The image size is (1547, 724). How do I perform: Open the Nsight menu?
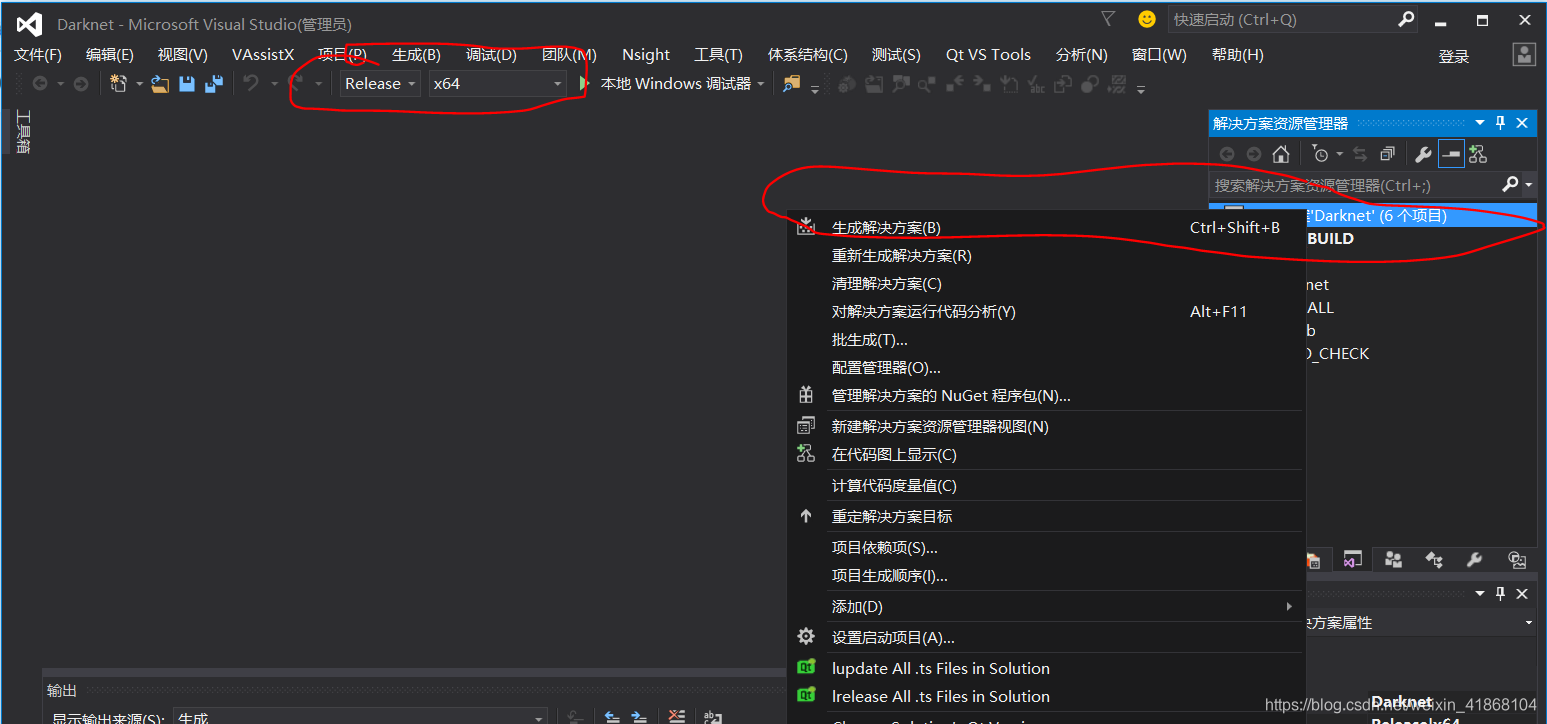coord(646,55)
